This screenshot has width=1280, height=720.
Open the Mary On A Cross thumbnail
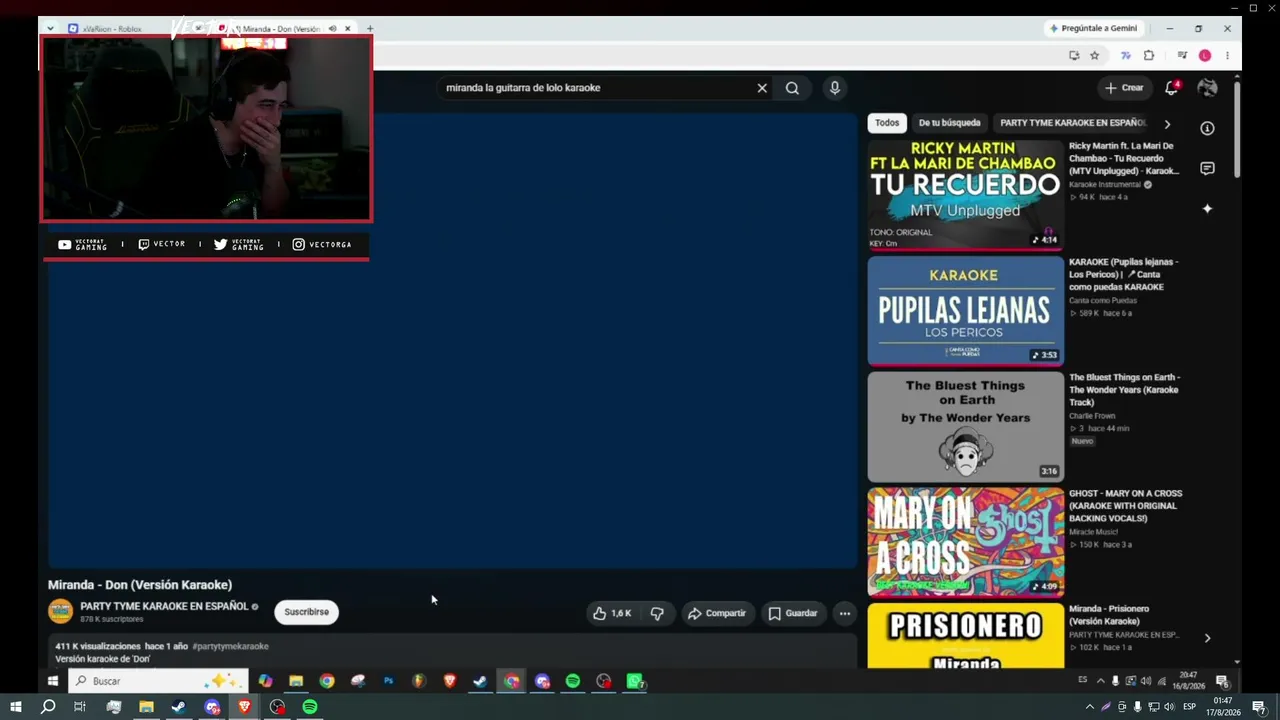click(965, 542)
